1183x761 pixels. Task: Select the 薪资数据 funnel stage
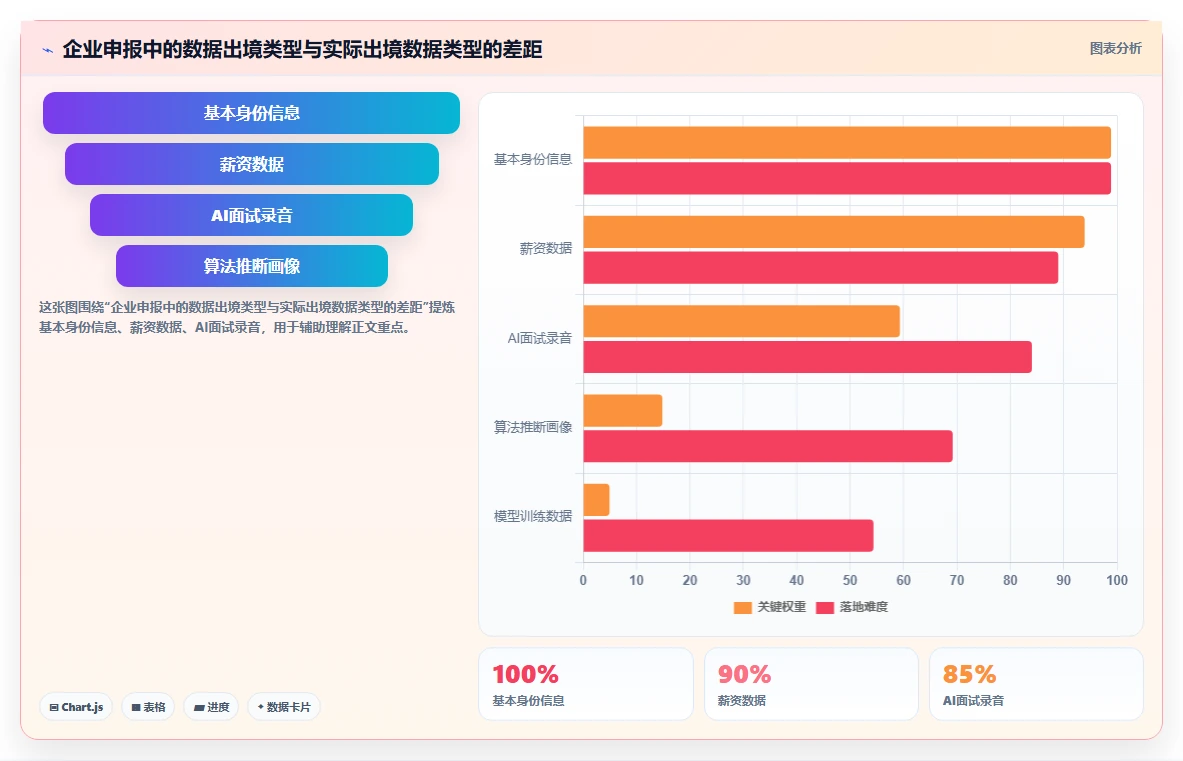(251, 164)
